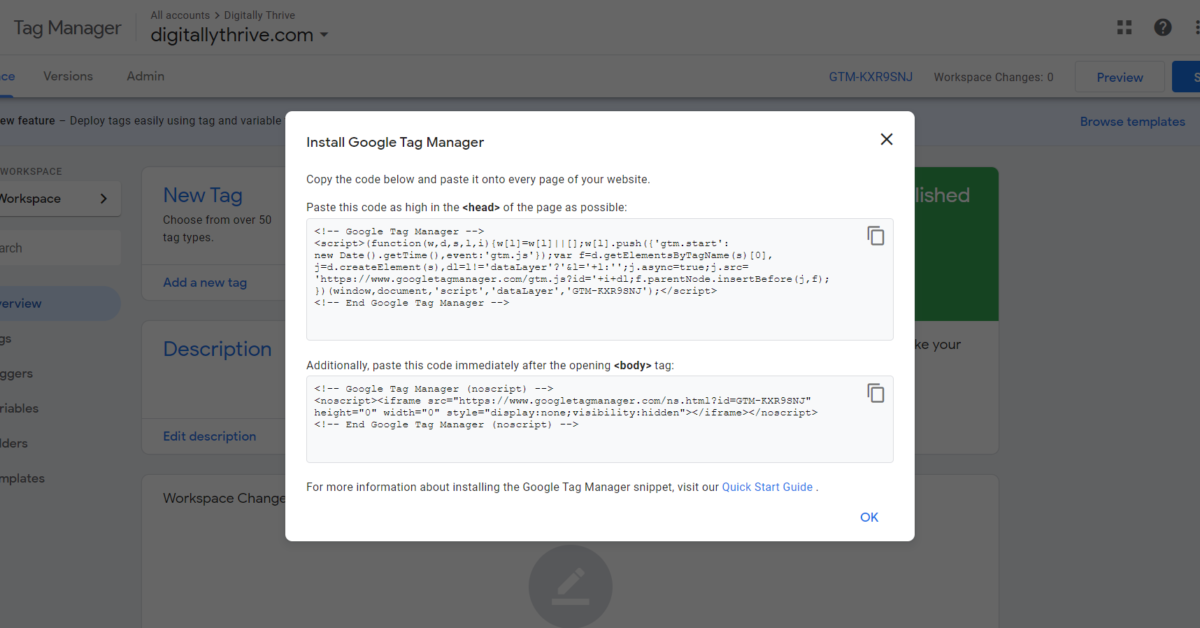Click Add a new tag link
This screenshot has width=1200, height=628.
pos(205,282)
